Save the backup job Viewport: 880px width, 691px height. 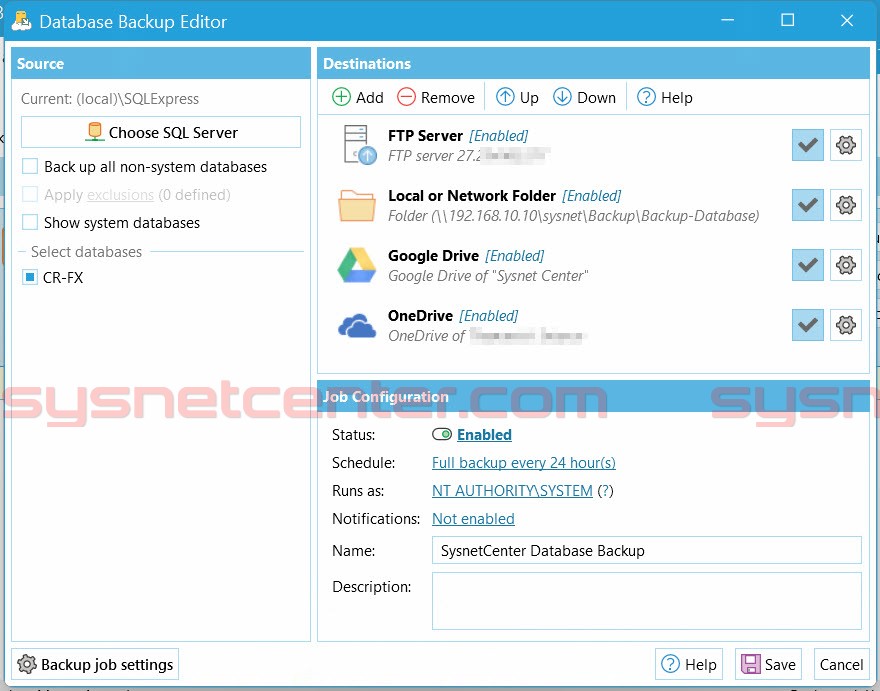[767, 664]
